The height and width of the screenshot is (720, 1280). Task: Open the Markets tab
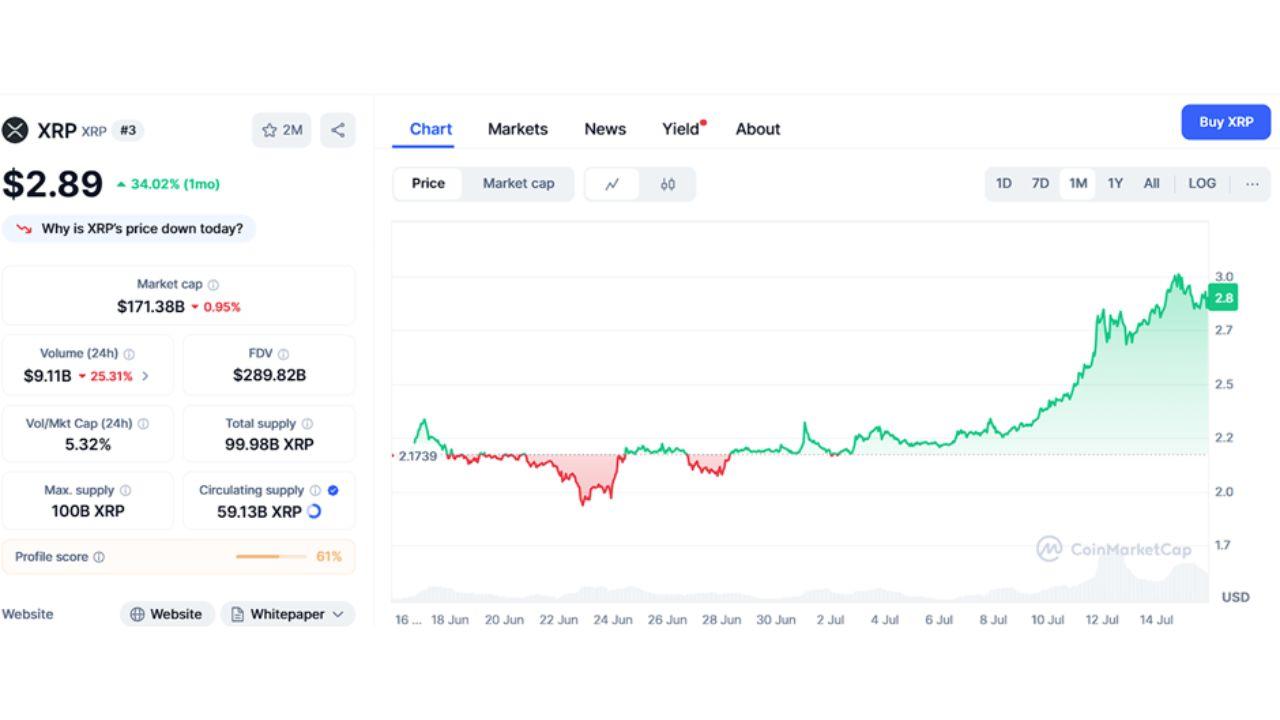point(518,129)
